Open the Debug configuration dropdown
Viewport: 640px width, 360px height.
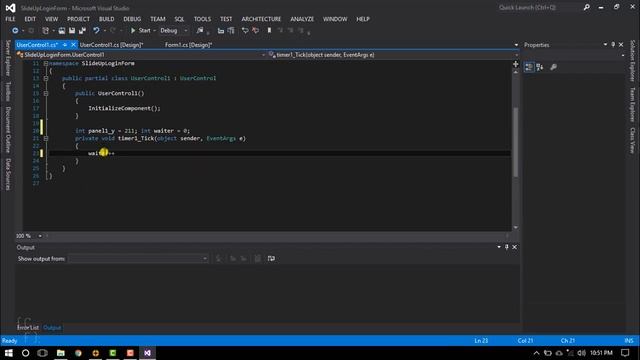[x=174, y=31]
